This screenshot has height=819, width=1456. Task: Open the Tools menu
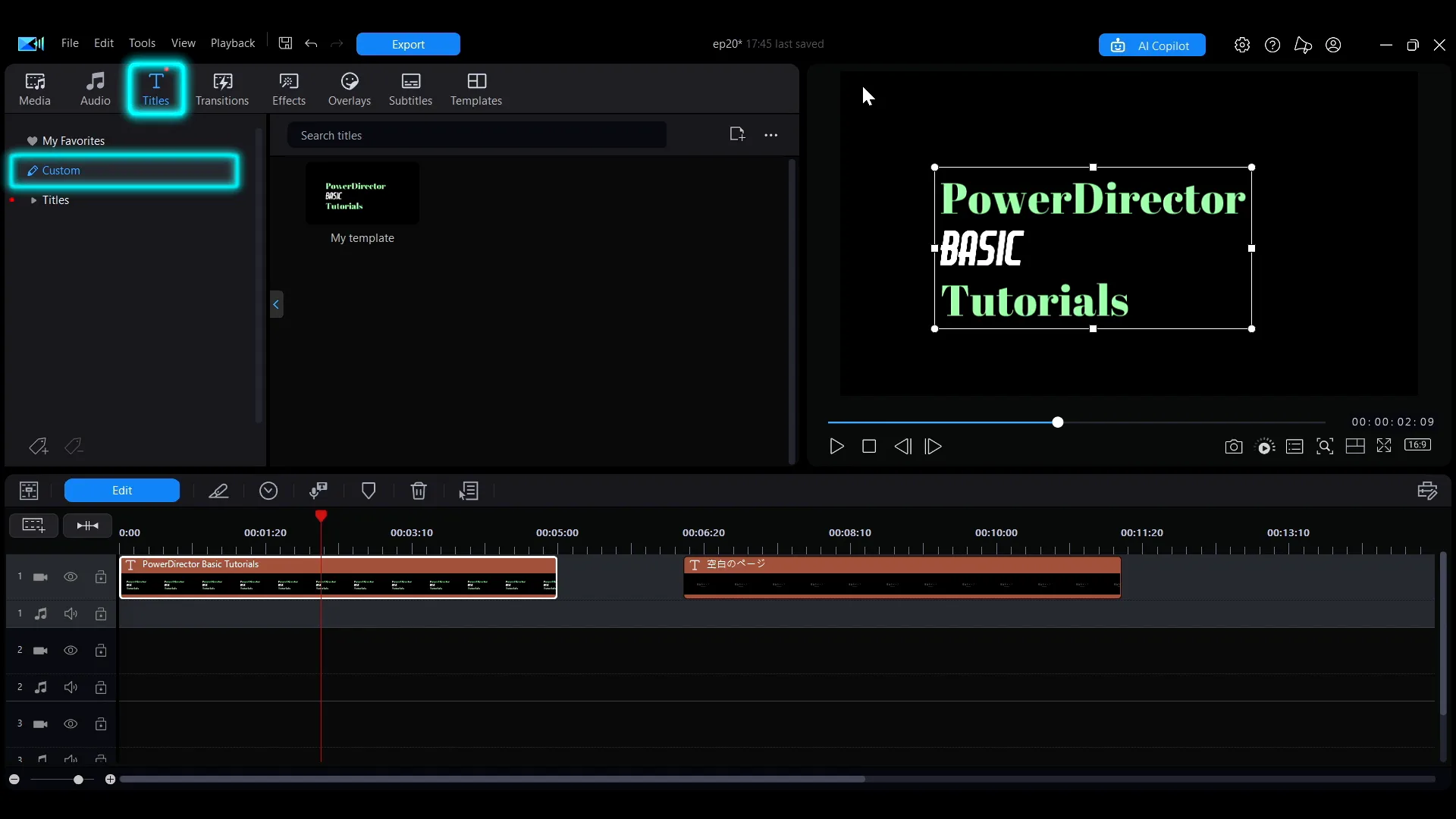142,43
